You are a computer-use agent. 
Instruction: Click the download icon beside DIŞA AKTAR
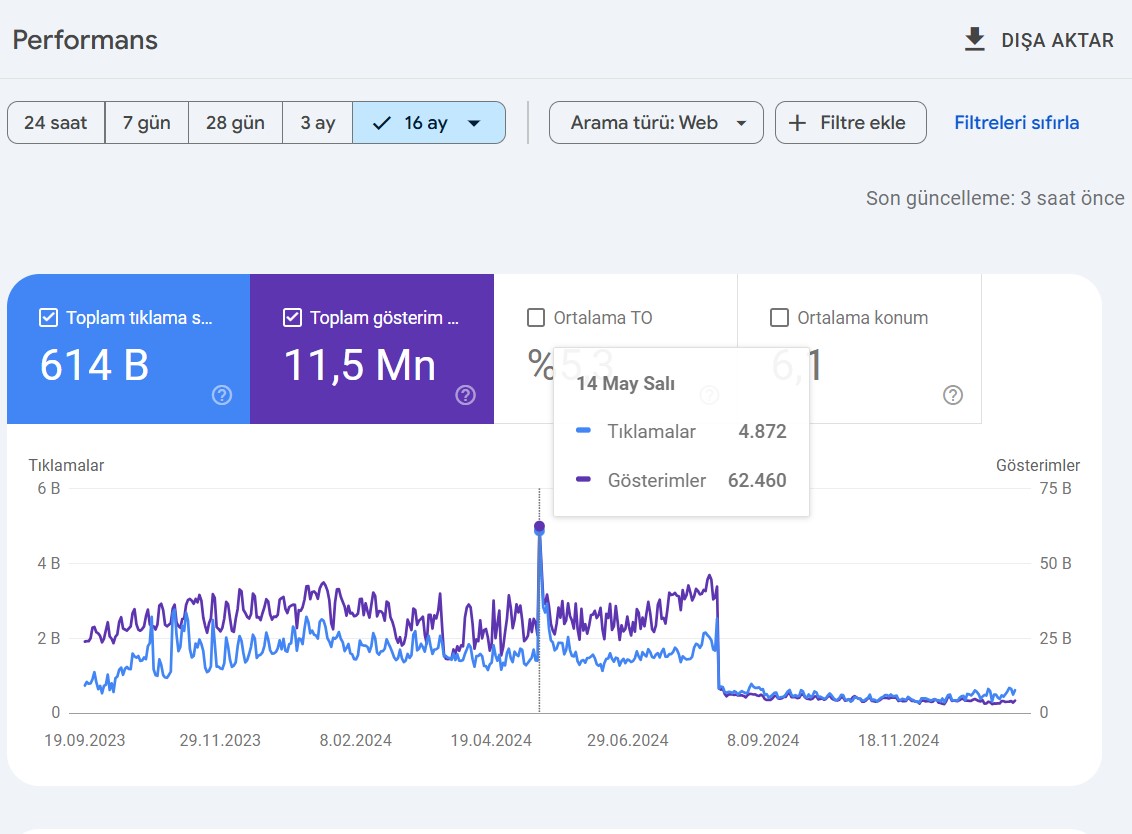tap(975, 40)
